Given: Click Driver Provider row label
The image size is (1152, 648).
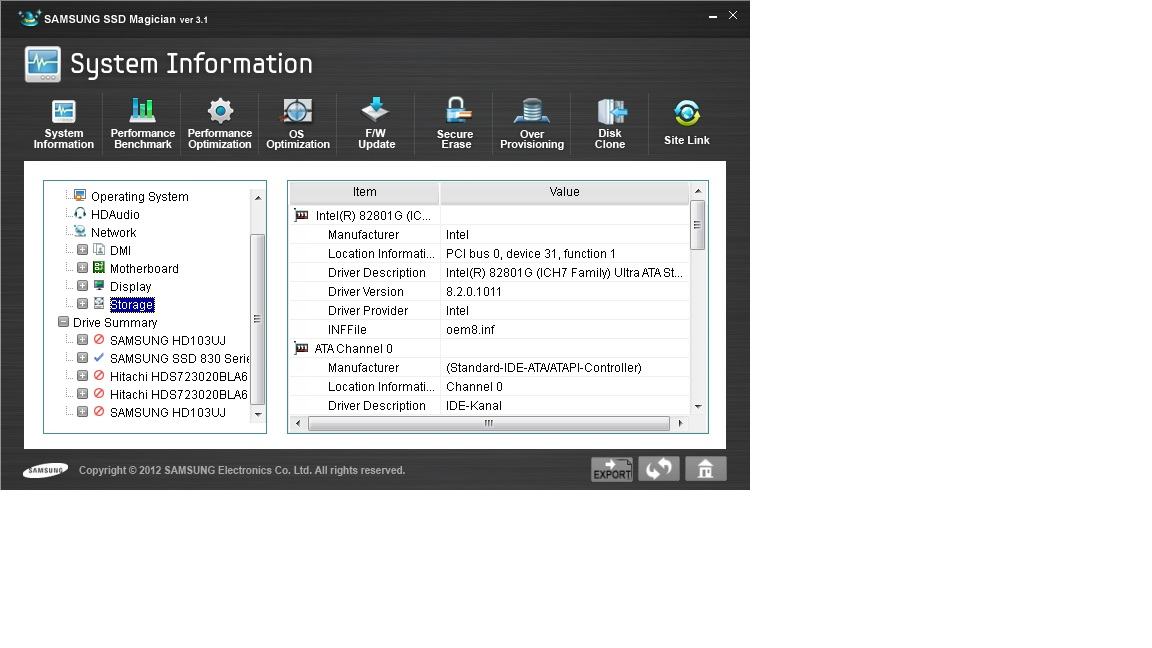Looking at the screenshot, I should [367, 311].
